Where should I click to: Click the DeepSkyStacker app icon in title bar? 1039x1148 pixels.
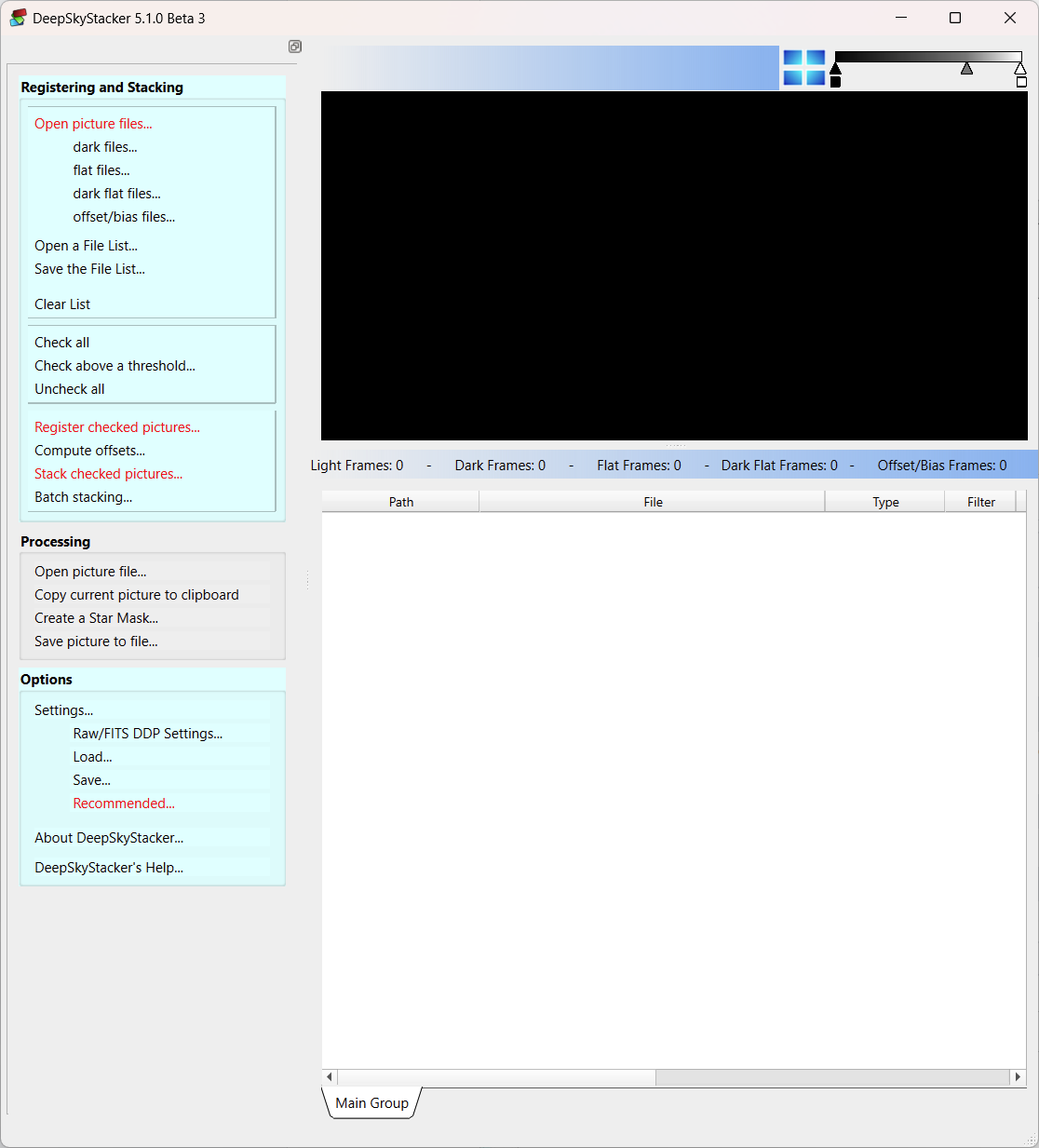click(18, 18)
